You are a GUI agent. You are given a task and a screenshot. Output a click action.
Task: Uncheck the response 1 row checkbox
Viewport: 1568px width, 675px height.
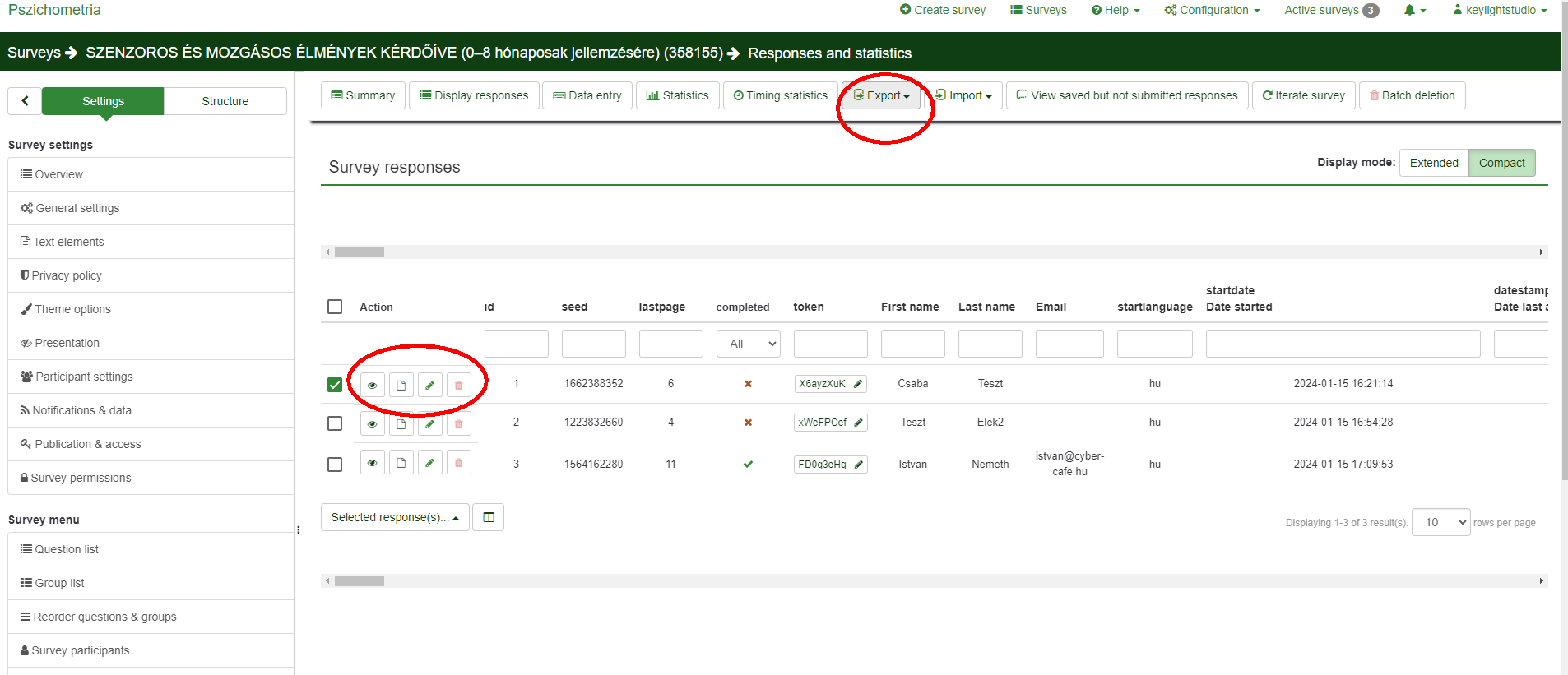click(335, 385)
